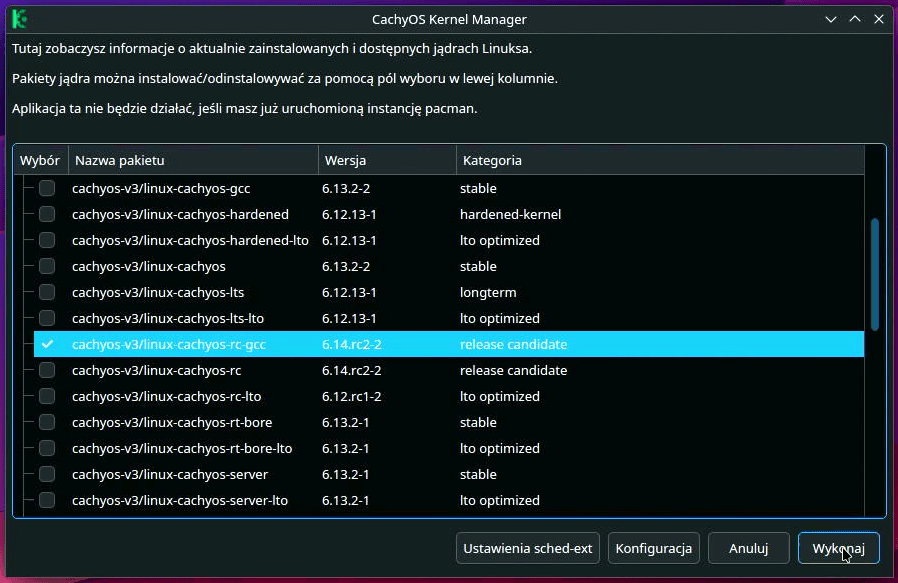Open the Konfiguracja dialog
Viewport: 898px width, 583px height.
click(653, 548)
